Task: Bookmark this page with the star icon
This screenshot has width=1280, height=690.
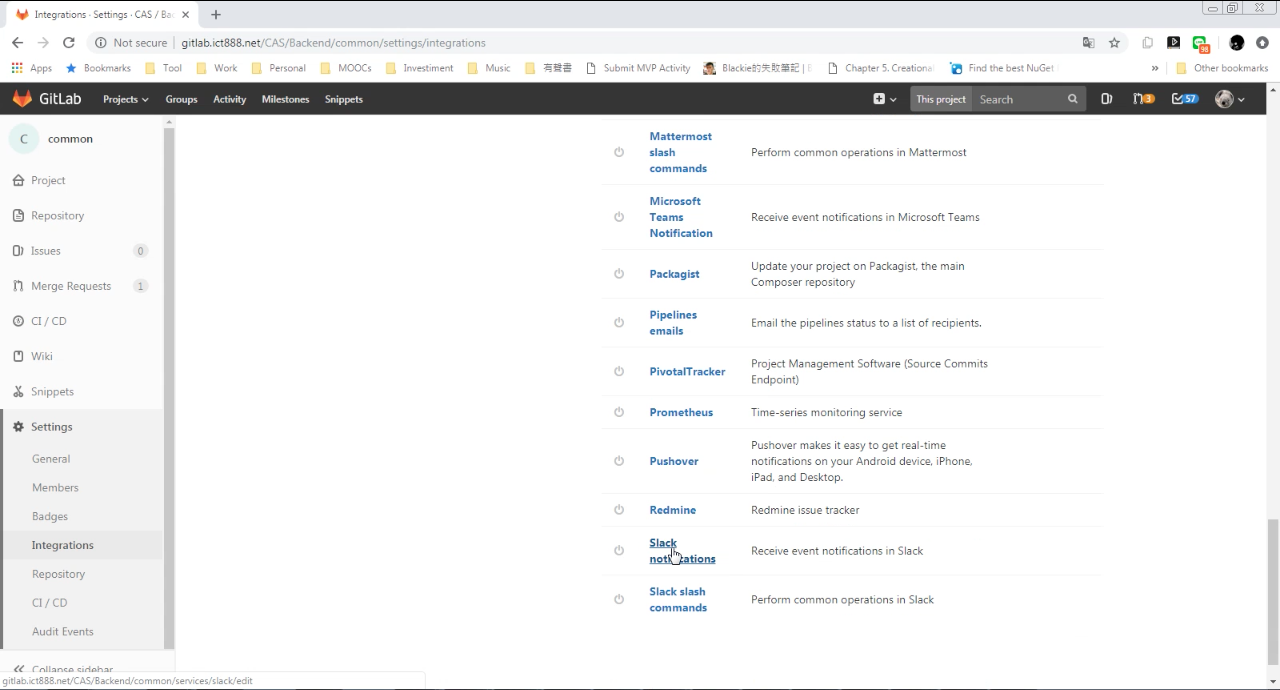Action: [x=1114, y=43]
